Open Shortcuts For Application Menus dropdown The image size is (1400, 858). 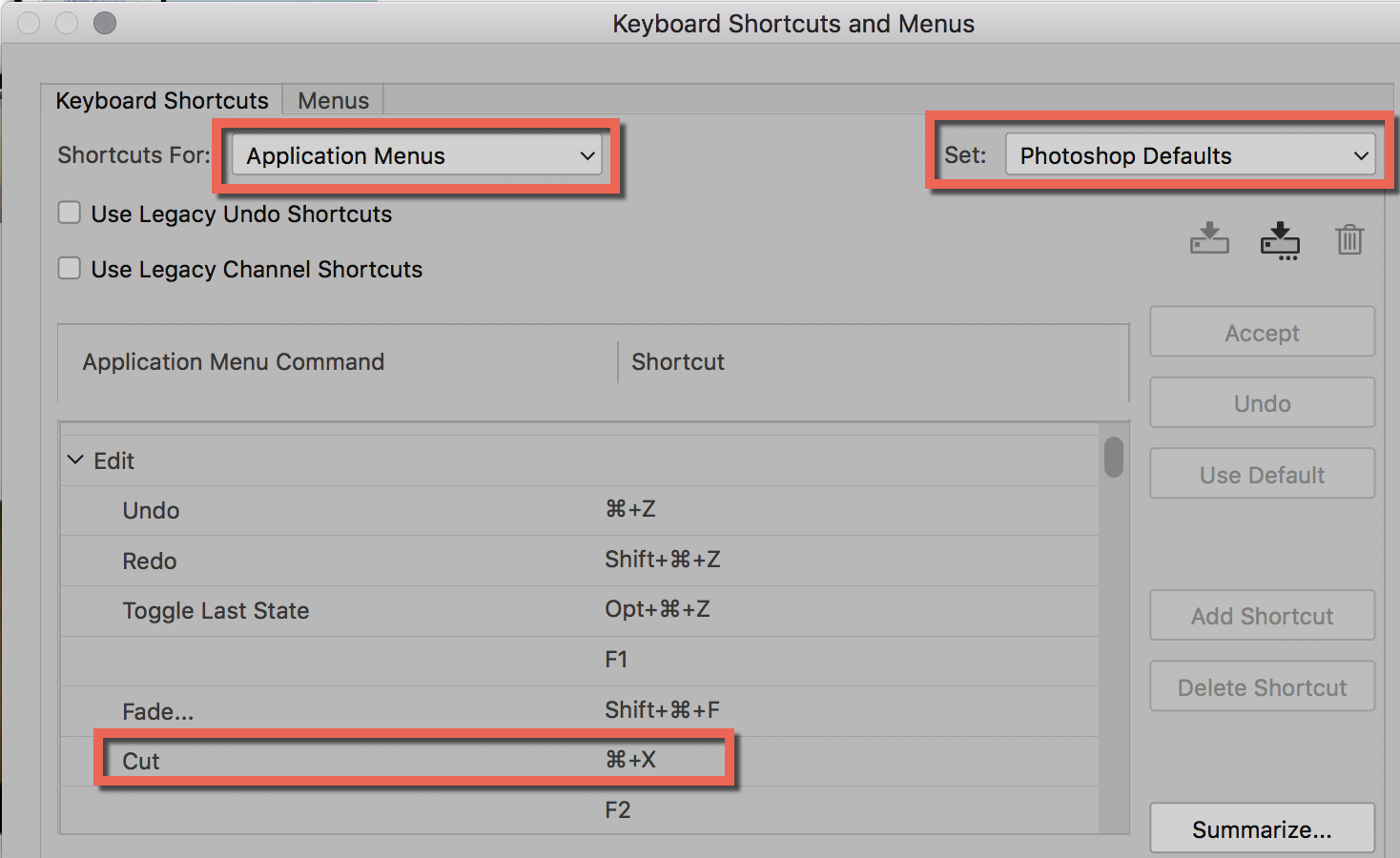point(418,155)
